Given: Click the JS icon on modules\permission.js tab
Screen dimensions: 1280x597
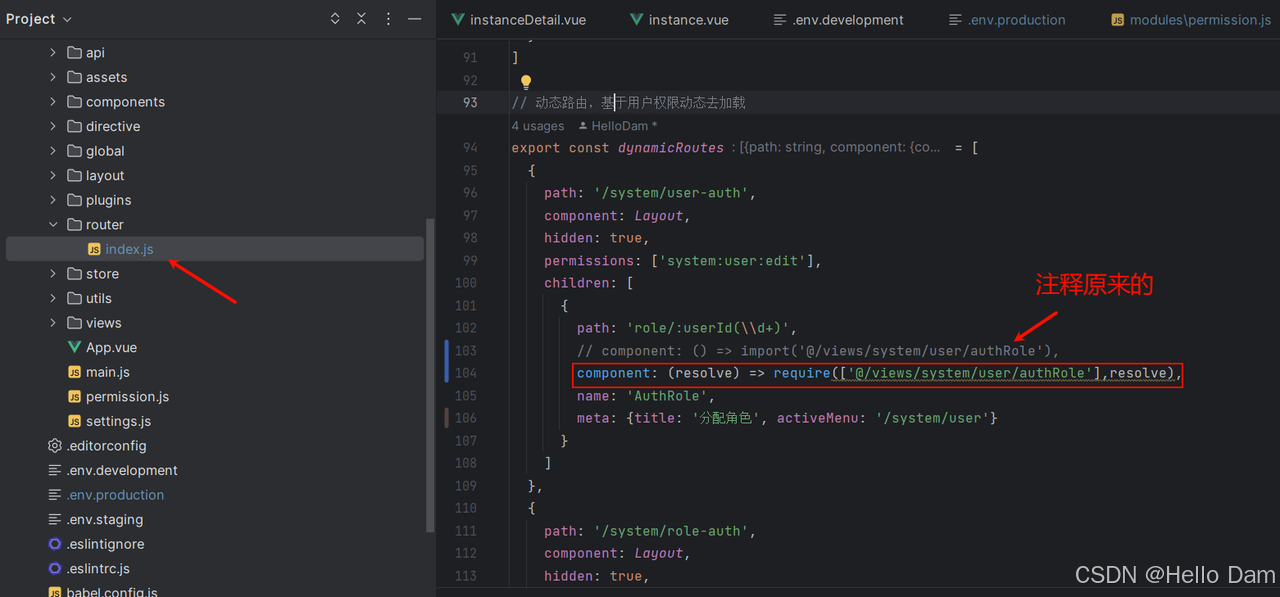Looking at the screenshot, I should pos(1118,20).
